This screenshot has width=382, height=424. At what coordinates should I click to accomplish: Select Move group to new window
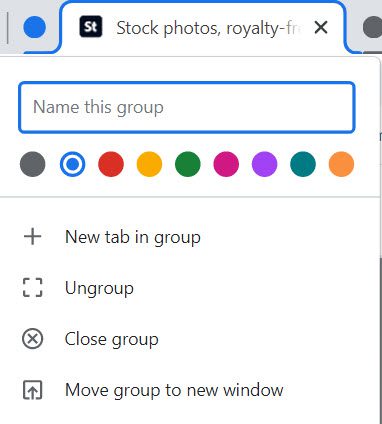190,390
